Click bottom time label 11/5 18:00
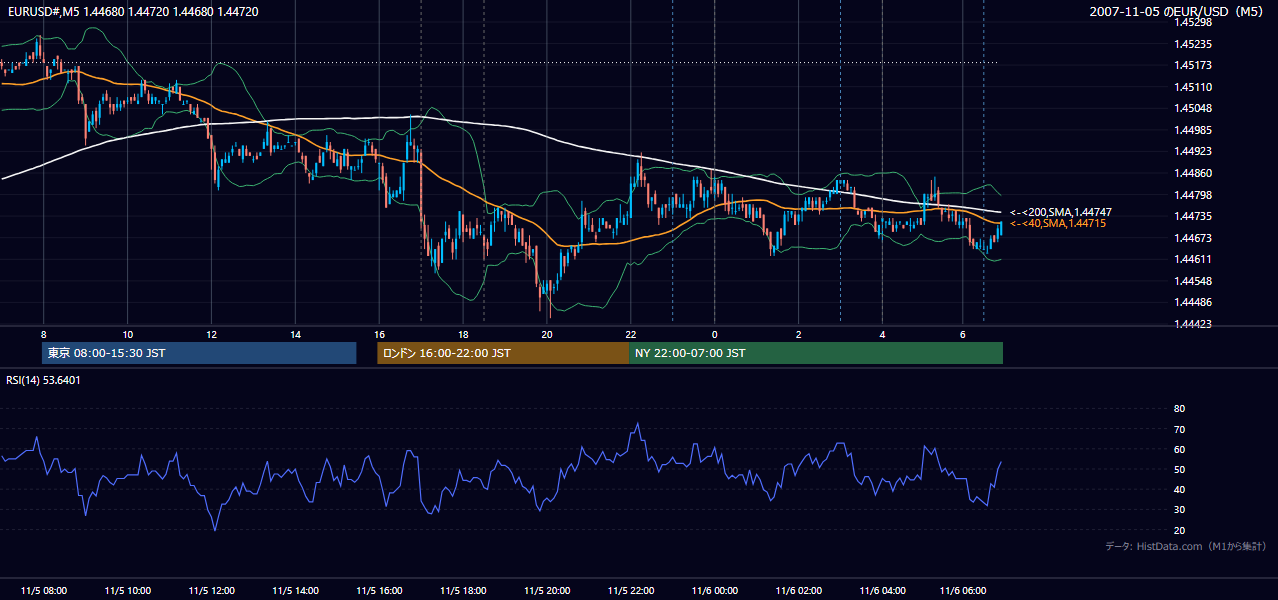Image resolution: width=1278 pixels, height=600 pixels. pyautogui.click(x=463, y=591)
